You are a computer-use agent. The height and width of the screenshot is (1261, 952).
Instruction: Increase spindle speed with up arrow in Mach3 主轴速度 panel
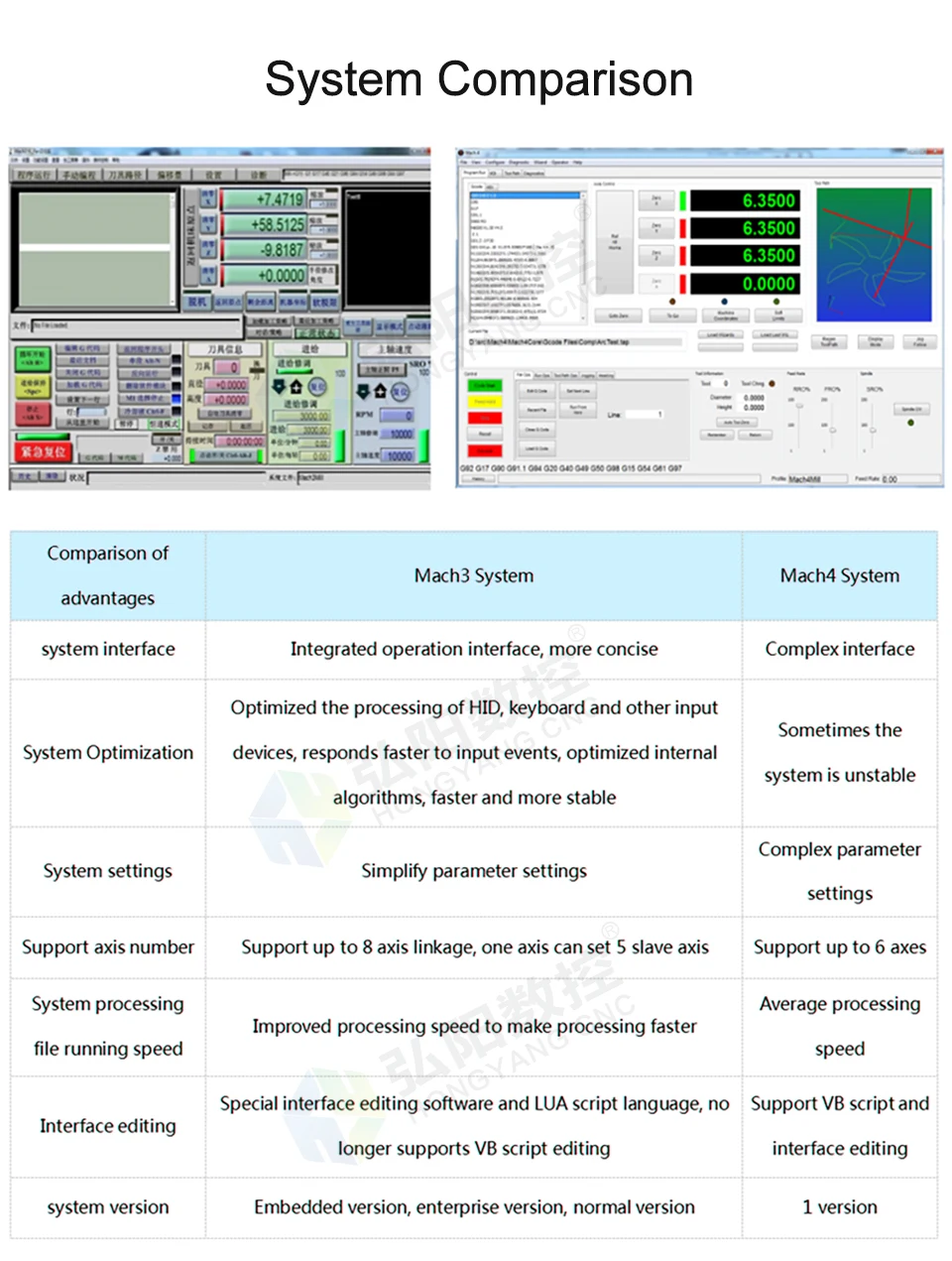tap(381, 391)
